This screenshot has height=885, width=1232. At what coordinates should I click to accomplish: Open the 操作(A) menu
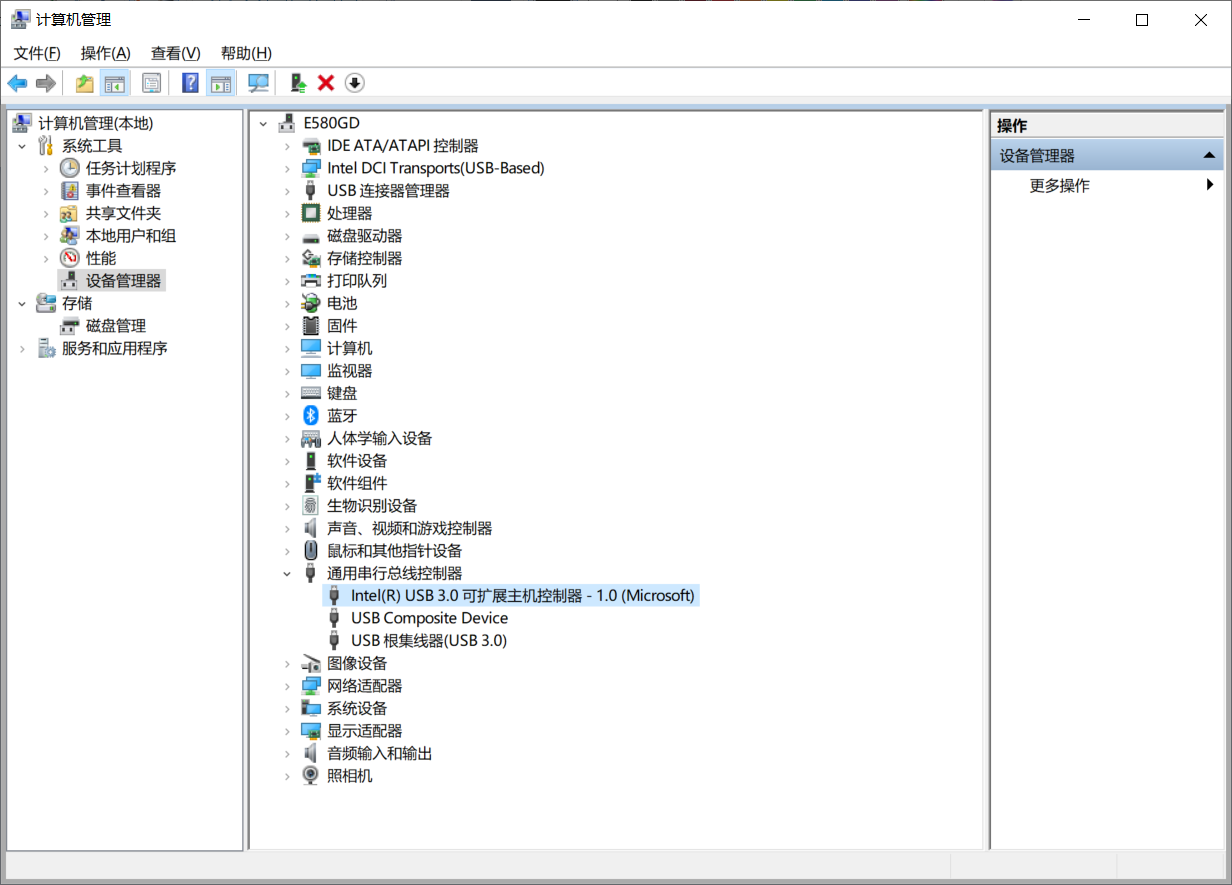click(x=106, y=53)
